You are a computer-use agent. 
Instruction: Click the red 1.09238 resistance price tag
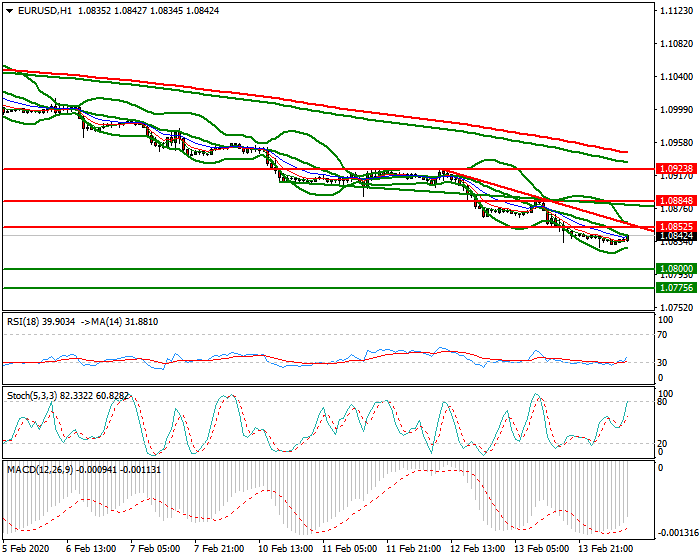[x=676, y=169]
